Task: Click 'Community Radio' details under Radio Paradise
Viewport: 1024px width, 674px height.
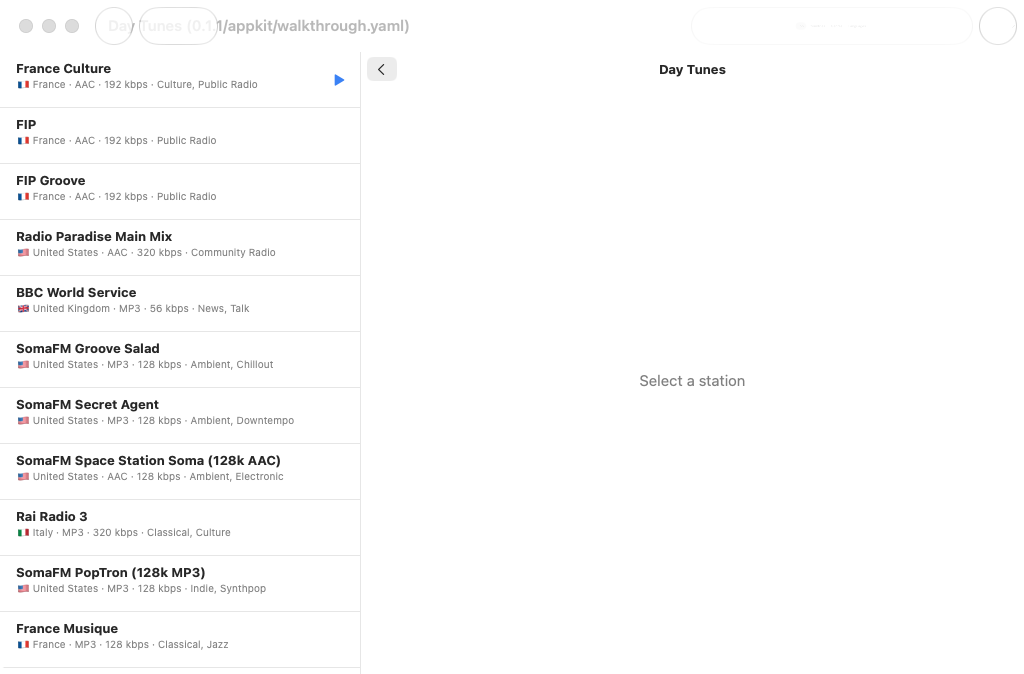Action: click(233, 253)
